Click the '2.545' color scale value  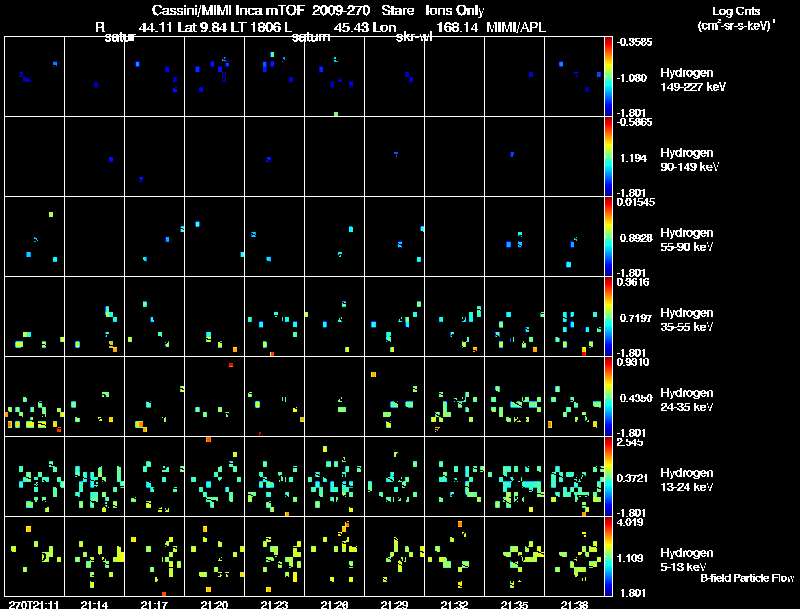click(x=630, y=442)
